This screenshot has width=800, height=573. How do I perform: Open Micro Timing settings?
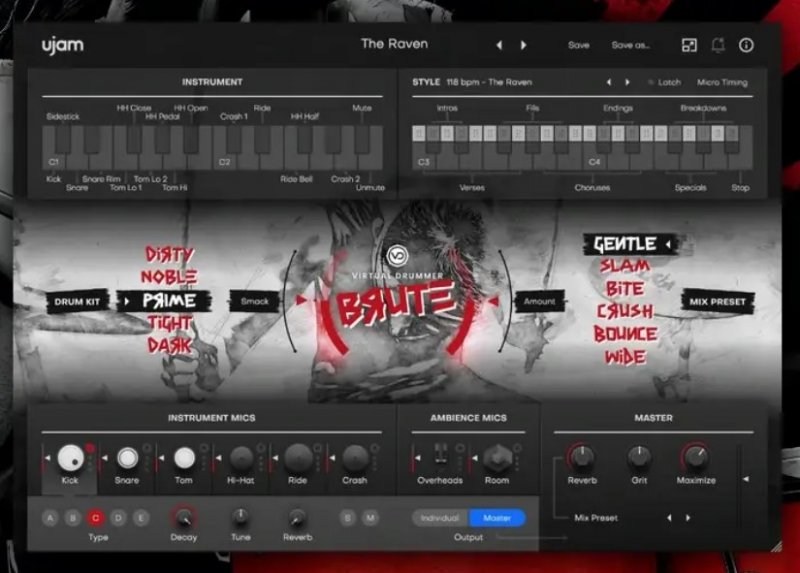pos(722,82)
